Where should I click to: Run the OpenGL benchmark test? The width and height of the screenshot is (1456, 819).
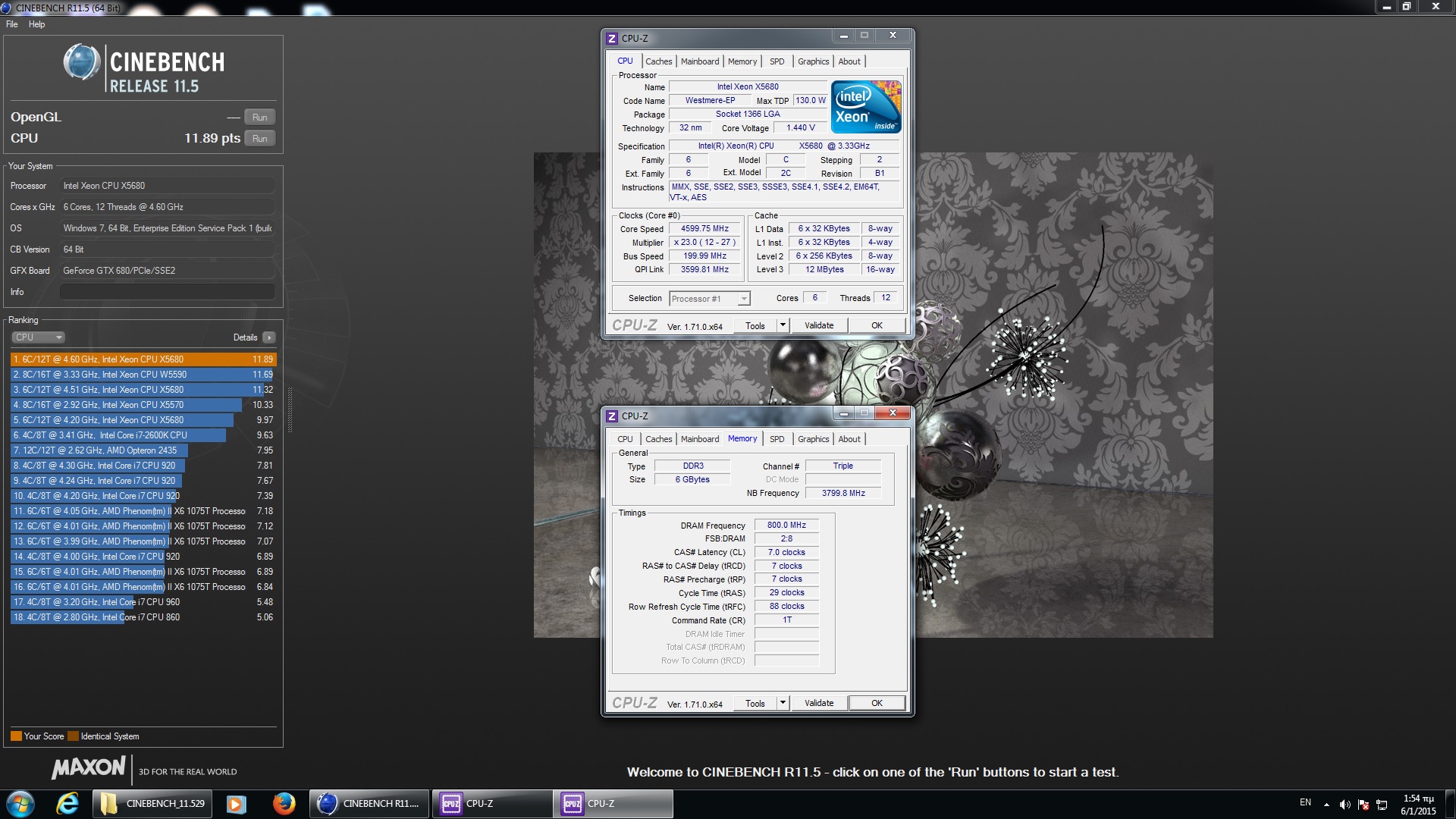[259, 118]
